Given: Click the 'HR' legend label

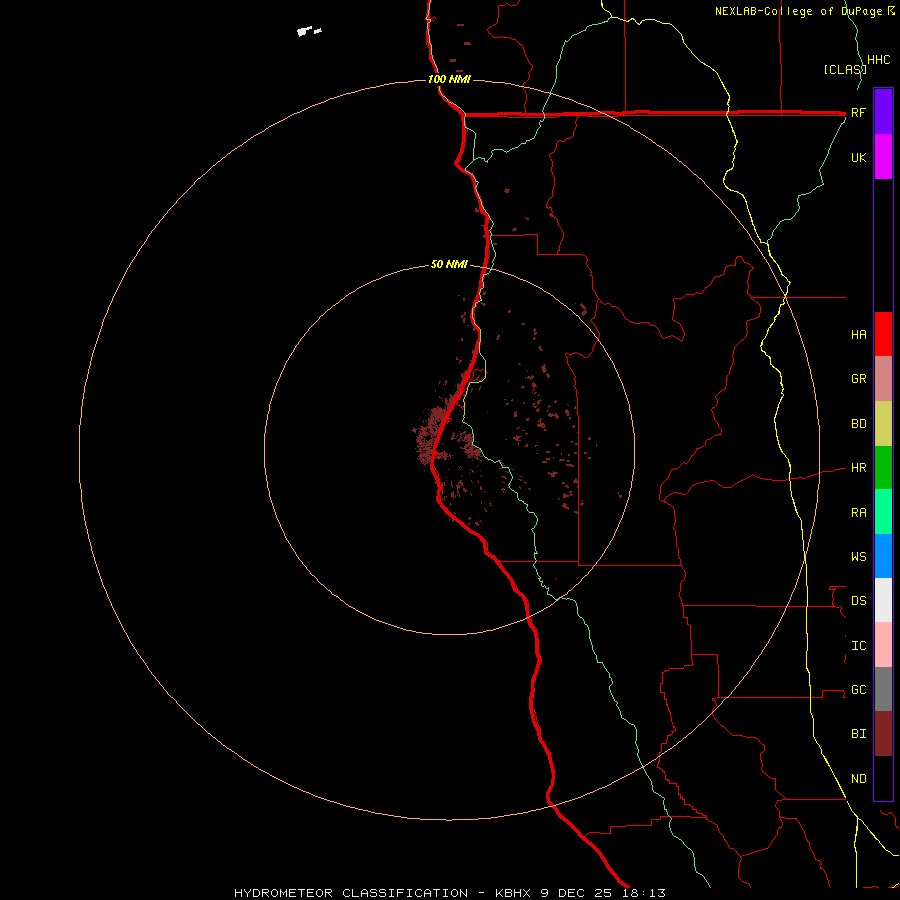Looking at the screenshot, I should 858,468.
